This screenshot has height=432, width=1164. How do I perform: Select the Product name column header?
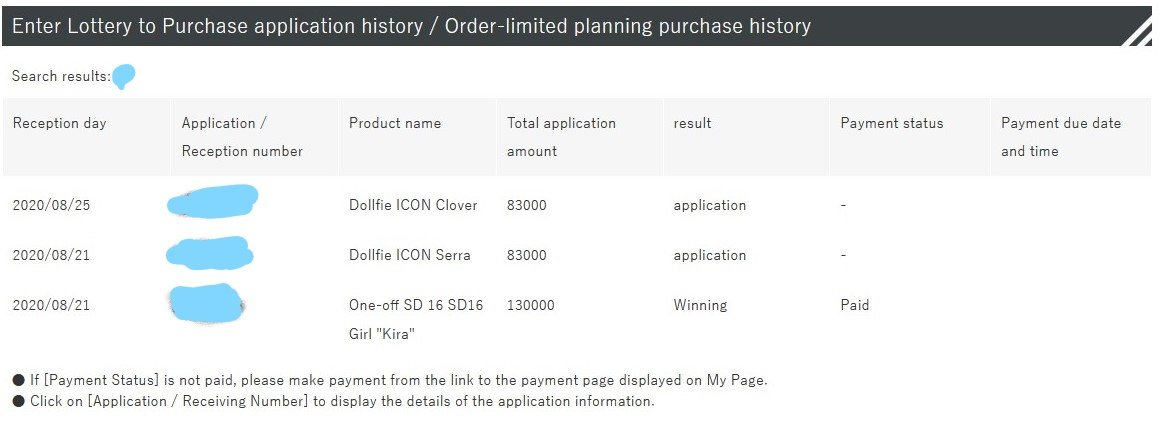[x=395, y=123]
